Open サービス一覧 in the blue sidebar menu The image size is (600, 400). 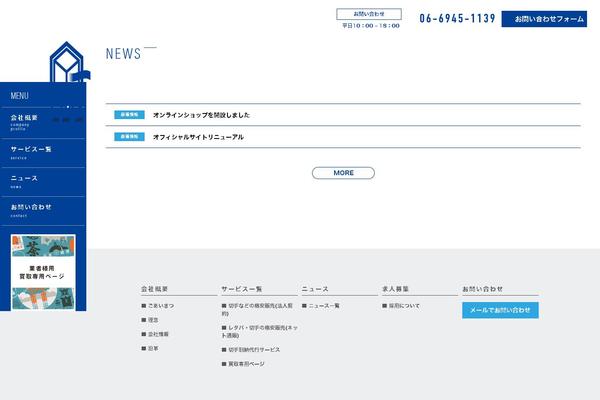[x=43, y=153]
